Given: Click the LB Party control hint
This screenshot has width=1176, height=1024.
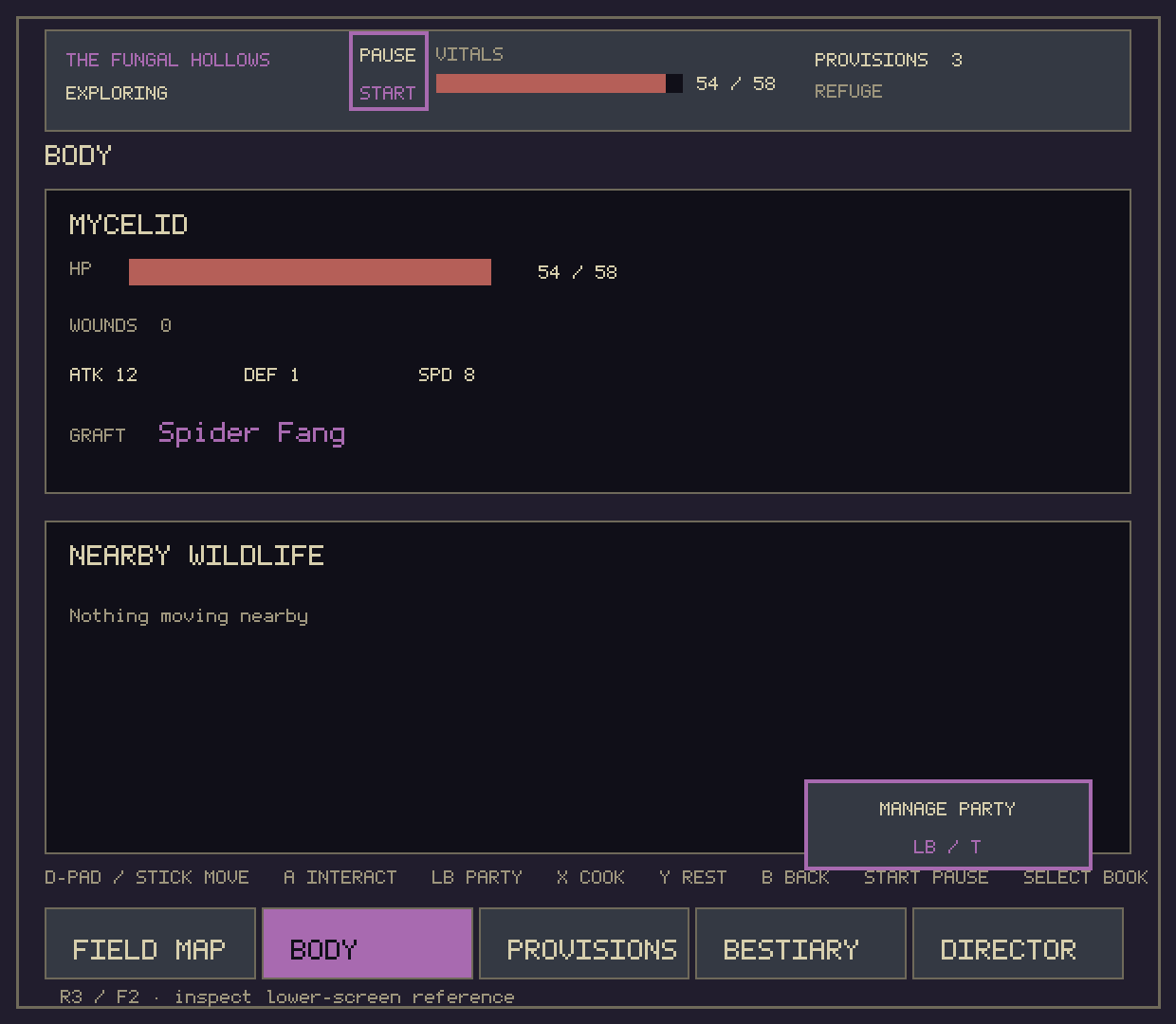Looking at the screenshot, I should tap(477, 877).
